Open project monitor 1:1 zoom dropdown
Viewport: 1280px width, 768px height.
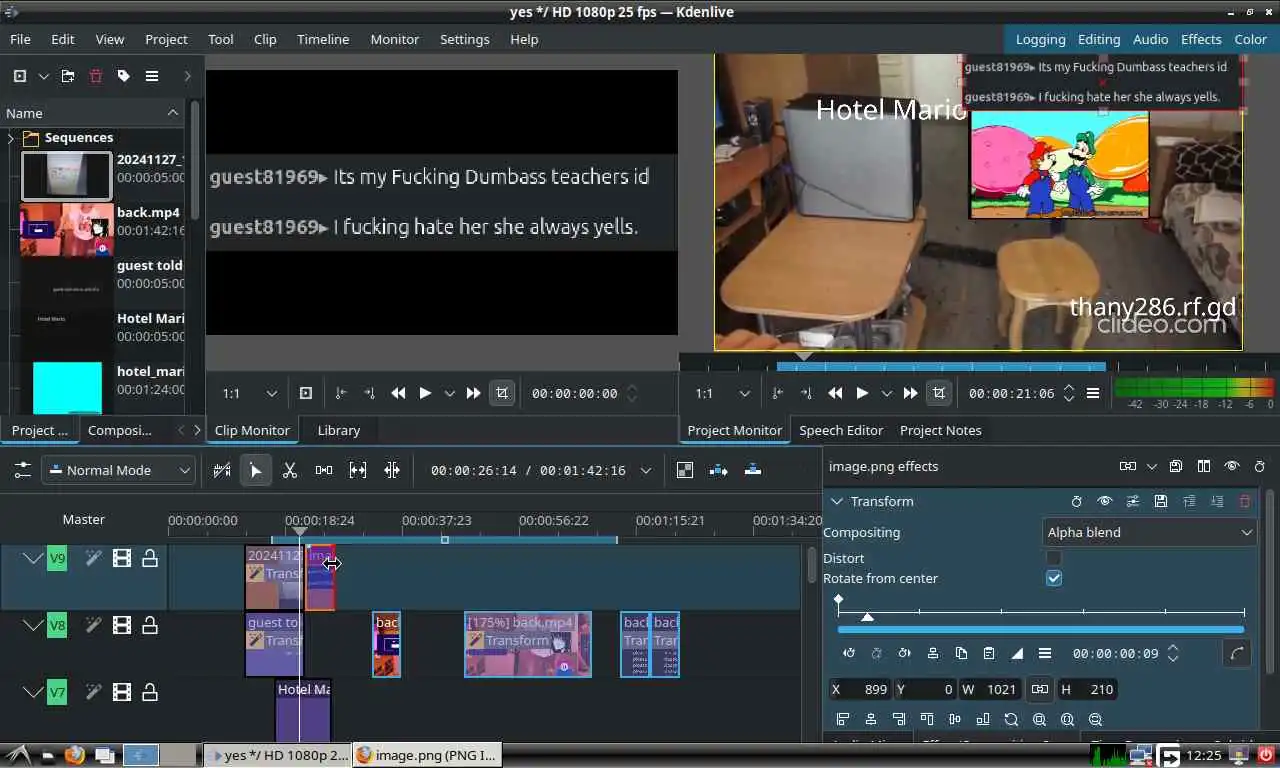[722, 393]
